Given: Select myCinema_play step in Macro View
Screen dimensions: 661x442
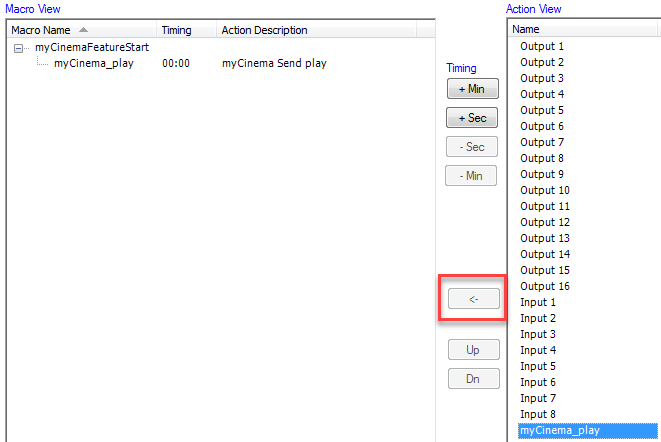Looking at the screenshot, I should pos(94,63).
